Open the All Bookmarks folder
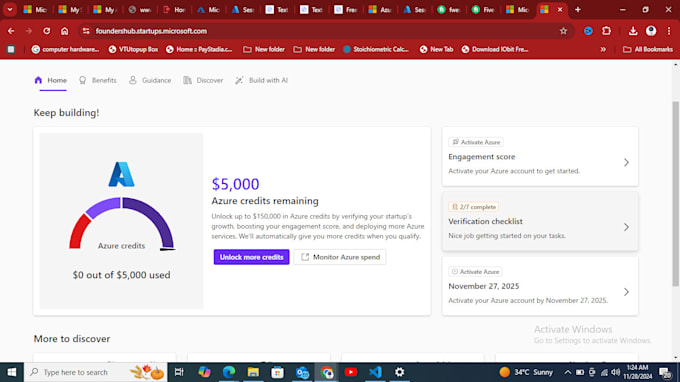This screenshot has height=382, width=680. (648, 49)
